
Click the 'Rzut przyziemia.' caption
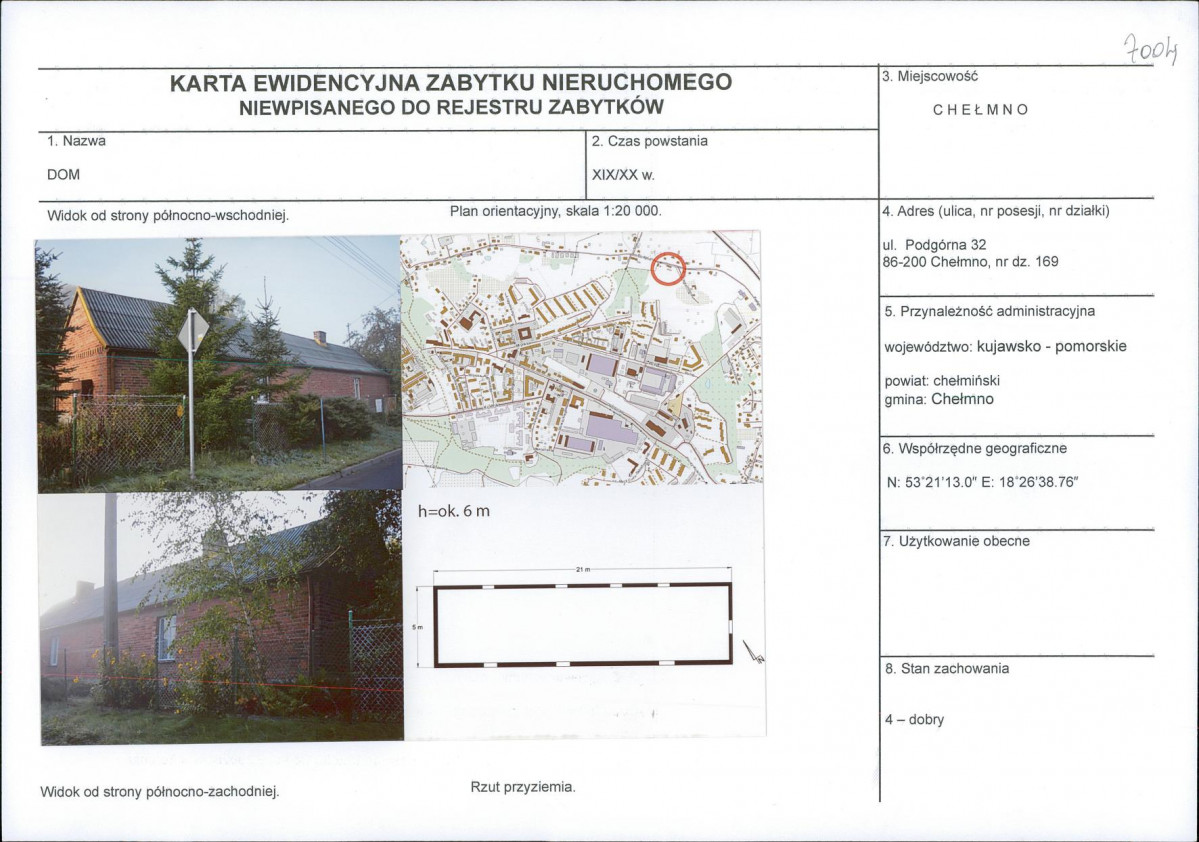[522, 786]
